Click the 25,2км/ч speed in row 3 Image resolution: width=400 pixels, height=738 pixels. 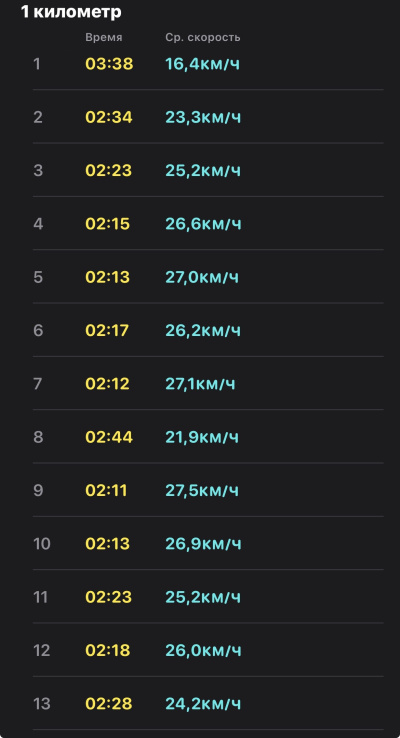pos(203,170)
